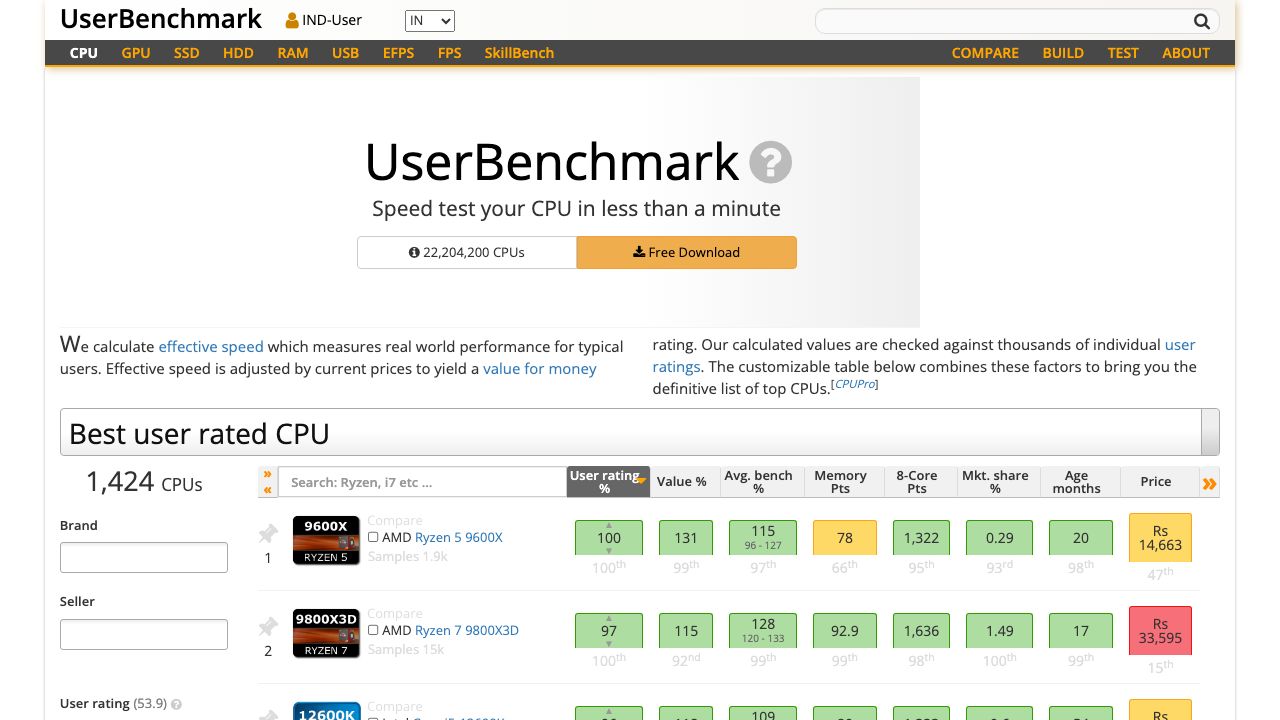The height and width of the screenshot is (720, 1280).
Task: Open the HDD tab
Action: coord(238,53)
